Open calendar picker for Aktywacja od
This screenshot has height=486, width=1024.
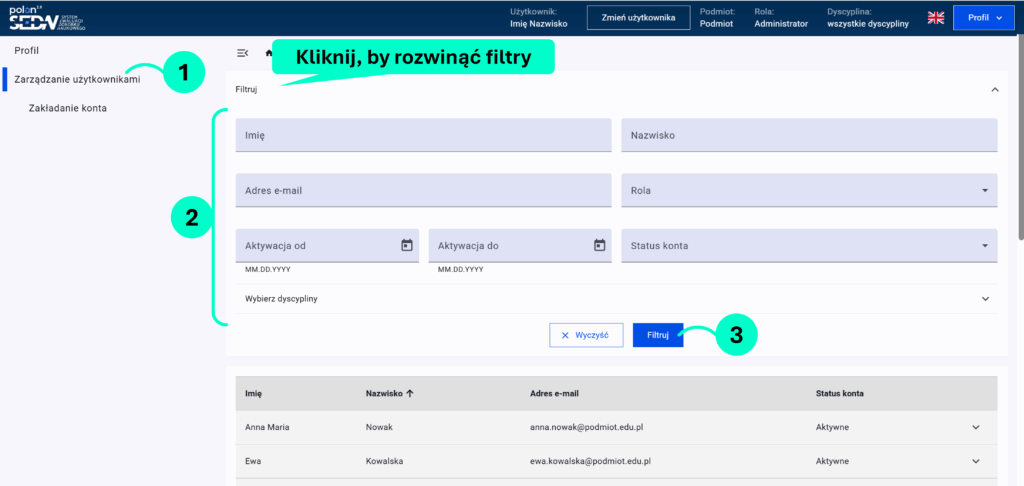tap(407, 245)
